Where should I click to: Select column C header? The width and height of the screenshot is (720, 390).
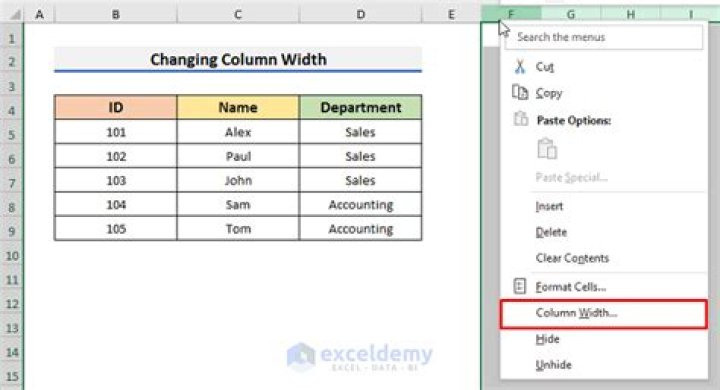tap(238, 15)
